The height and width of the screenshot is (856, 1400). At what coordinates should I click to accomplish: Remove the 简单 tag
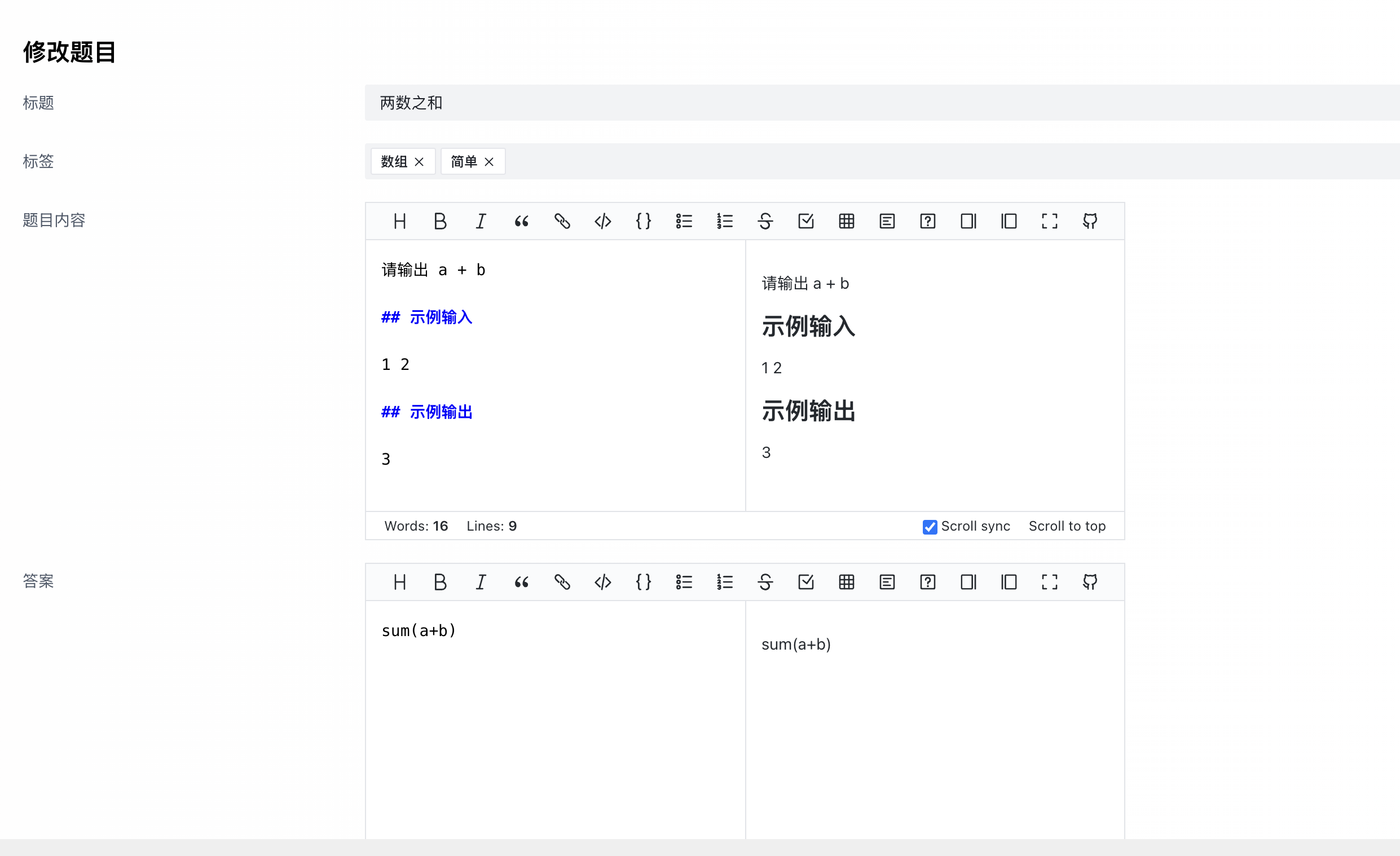488,162
